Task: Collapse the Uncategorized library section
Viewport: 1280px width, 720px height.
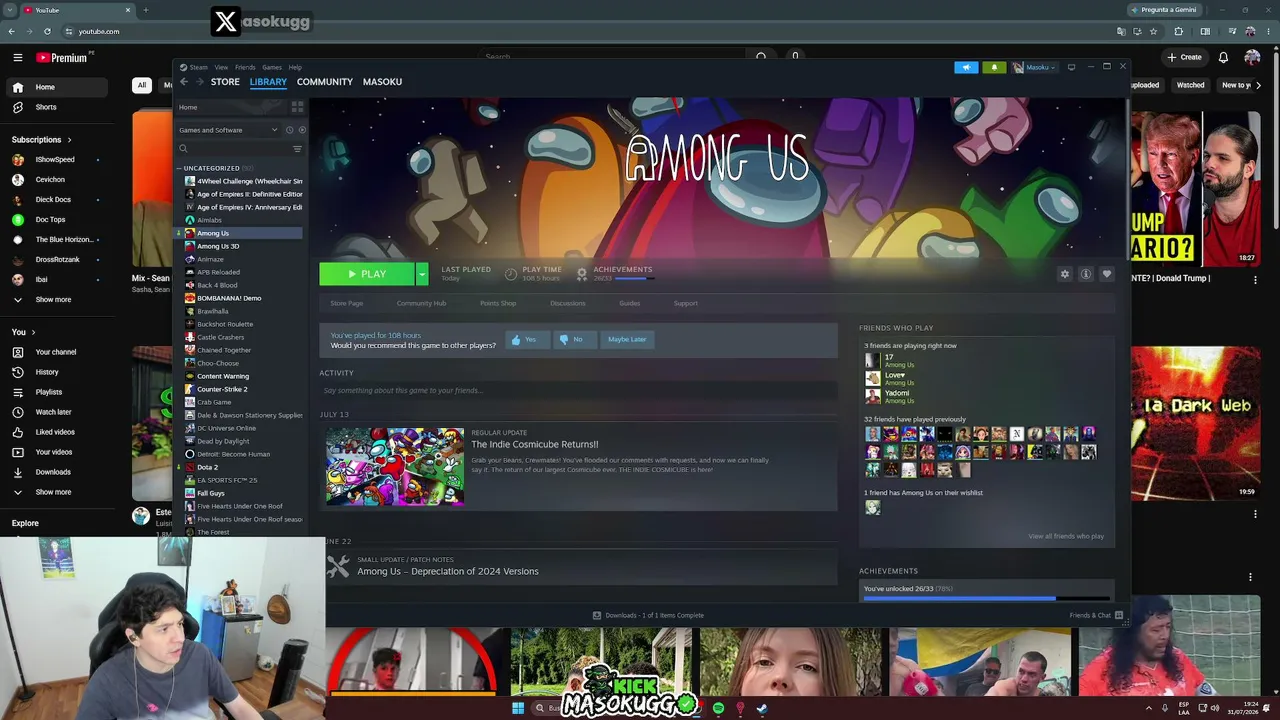Action: 179,168
